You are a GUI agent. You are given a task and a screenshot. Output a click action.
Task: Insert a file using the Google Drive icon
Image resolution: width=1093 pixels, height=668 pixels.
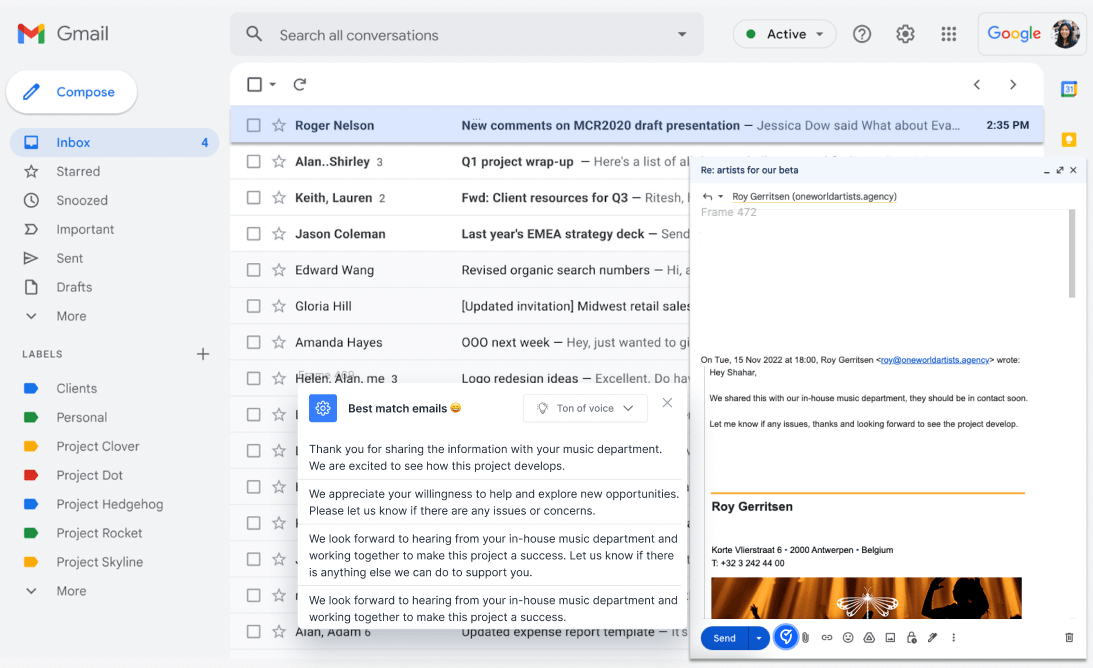click(869, 638)
